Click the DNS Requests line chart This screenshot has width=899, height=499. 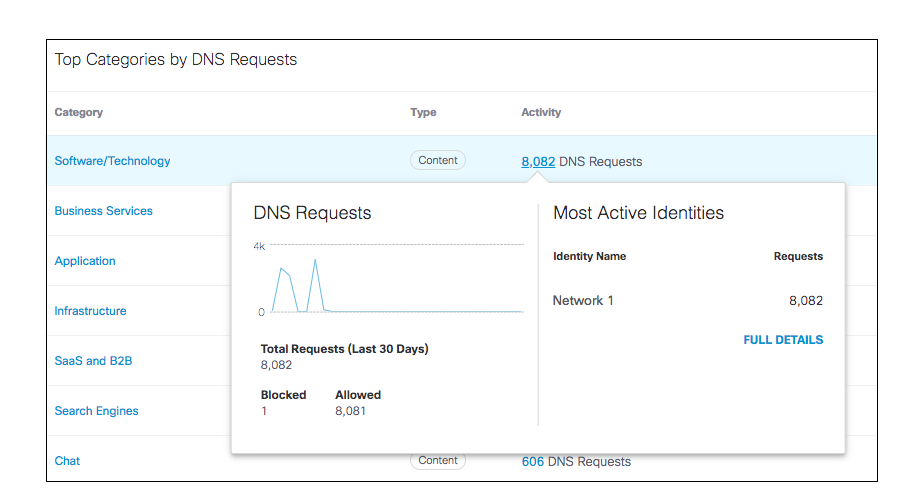(397, 280)
